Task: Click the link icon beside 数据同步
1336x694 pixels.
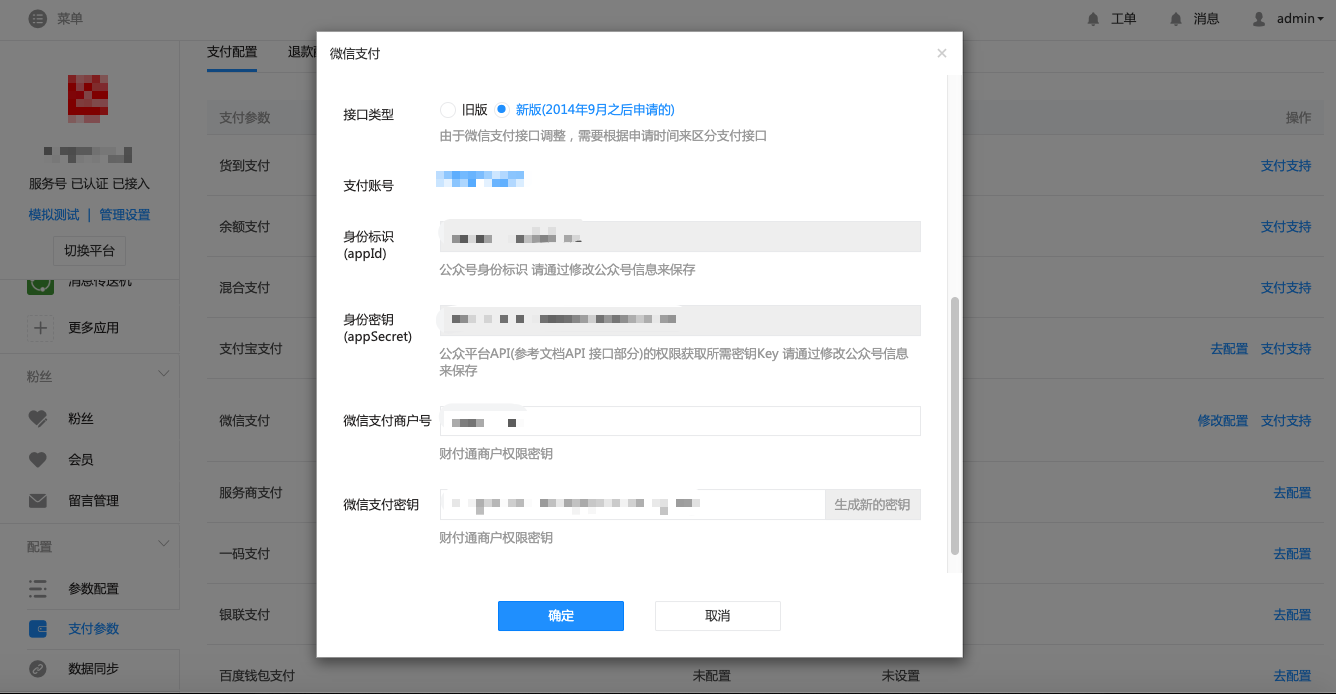Action: coord(38,669)
